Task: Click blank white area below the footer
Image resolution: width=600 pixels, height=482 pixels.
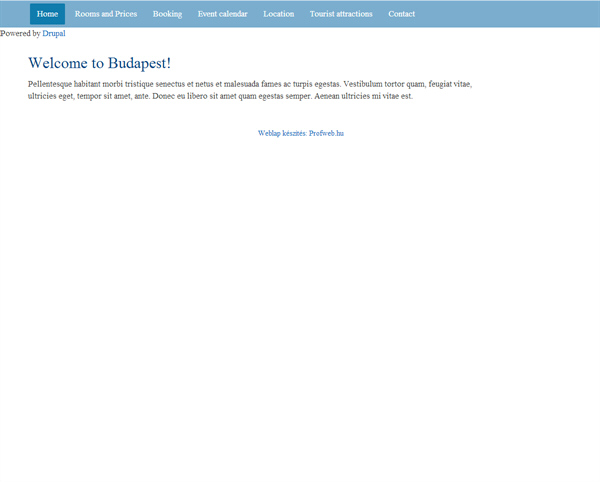Action: tap(300, 306)
